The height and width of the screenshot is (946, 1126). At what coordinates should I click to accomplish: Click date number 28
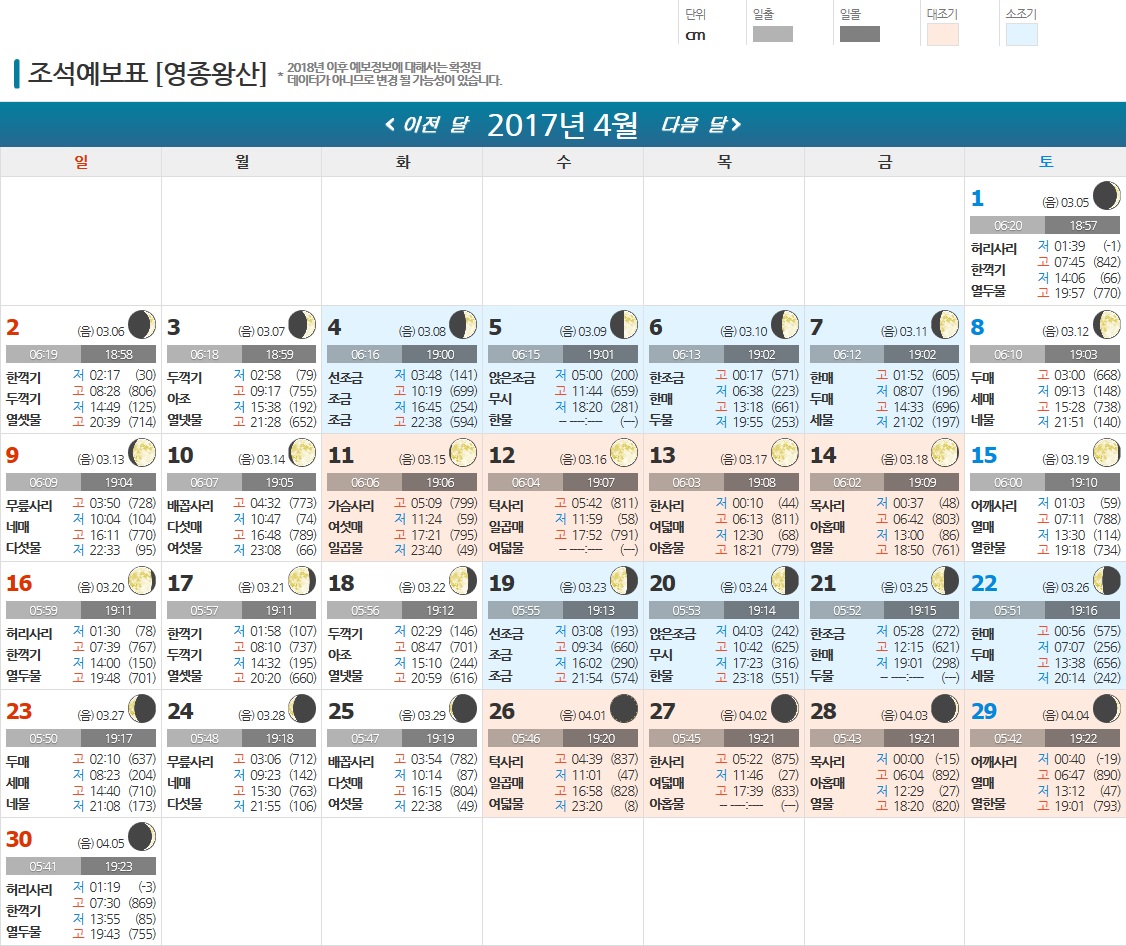(823, 711)
